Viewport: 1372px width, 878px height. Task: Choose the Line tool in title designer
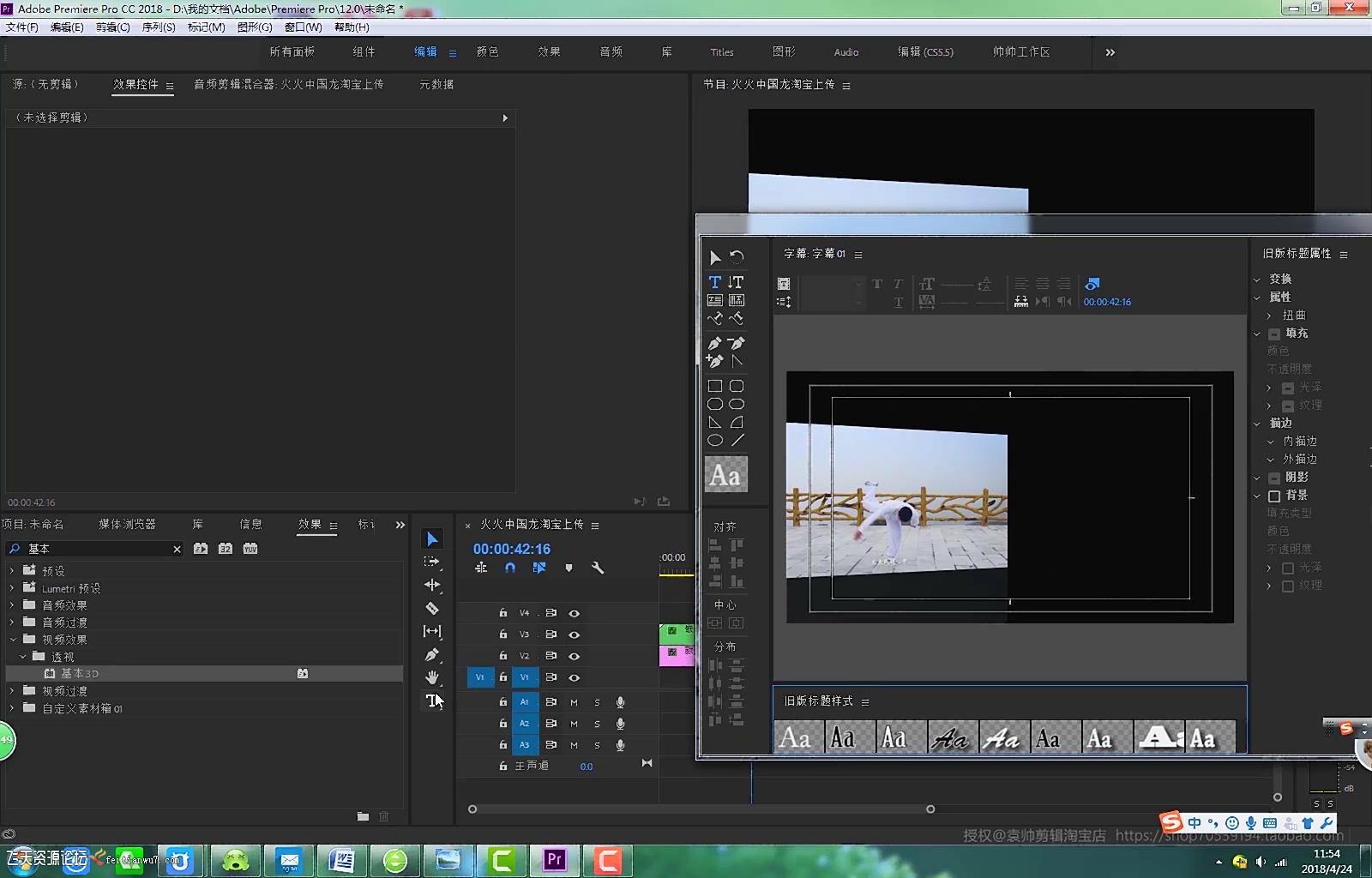737,440
